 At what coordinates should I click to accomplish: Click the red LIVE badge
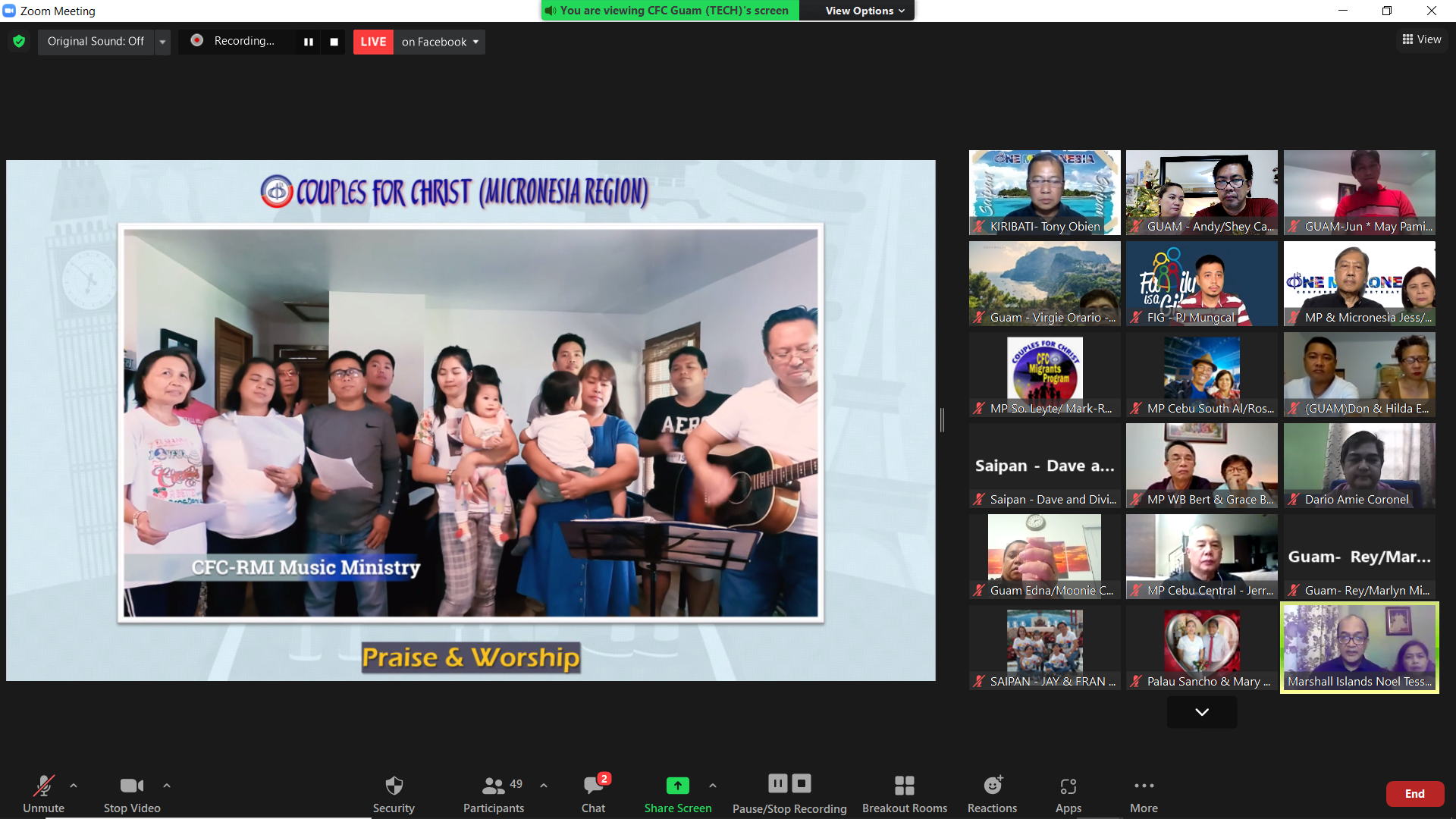pos(373,42)
